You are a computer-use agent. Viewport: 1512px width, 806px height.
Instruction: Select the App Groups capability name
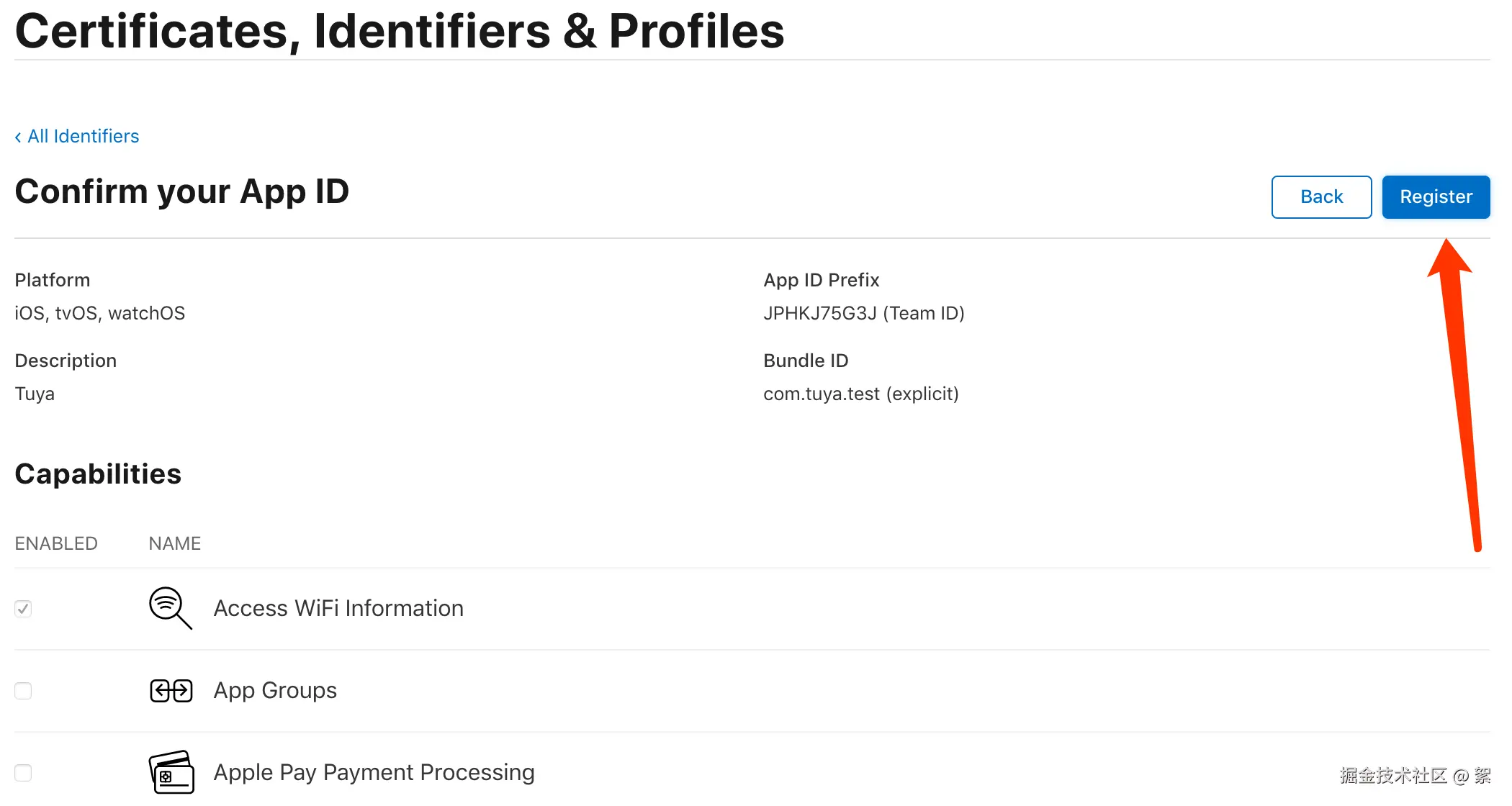click(x=275, y=690)
